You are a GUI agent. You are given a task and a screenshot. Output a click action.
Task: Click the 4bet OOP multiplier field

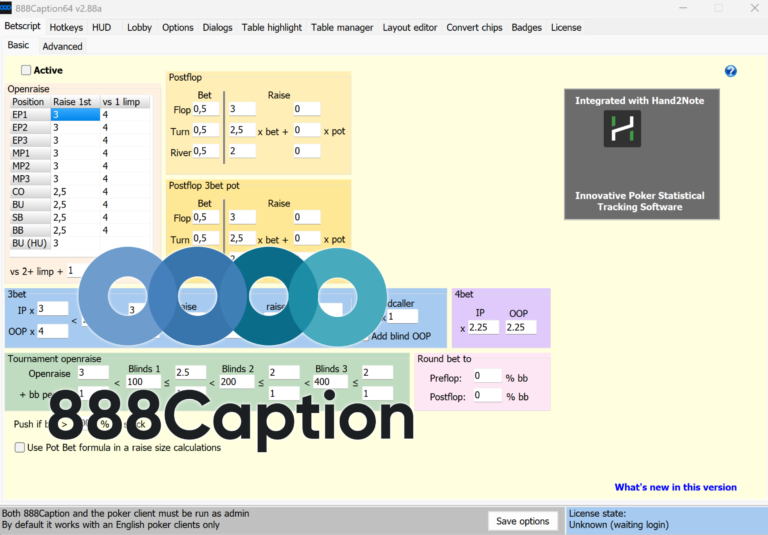tap(521, 327)
